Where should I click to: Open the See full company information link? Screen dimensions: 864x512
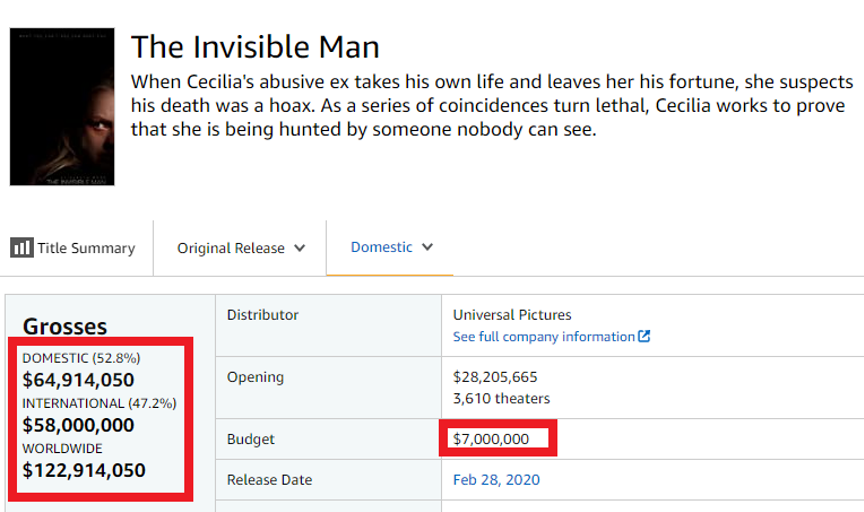[x=544, y=337]
